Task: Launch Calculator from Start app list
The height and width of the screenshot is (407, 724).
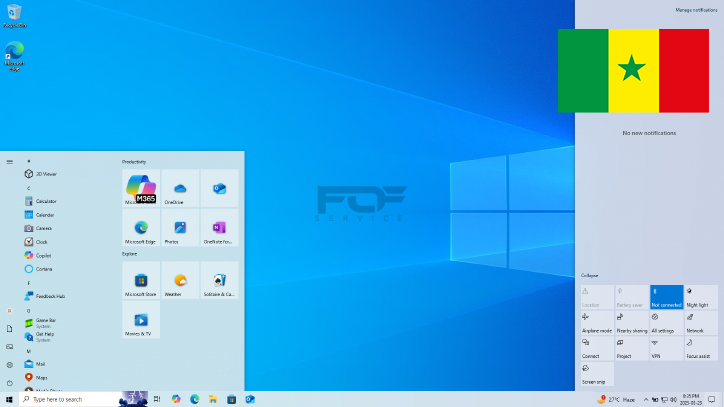Action: pyautogui.click(x=46, y=201)
